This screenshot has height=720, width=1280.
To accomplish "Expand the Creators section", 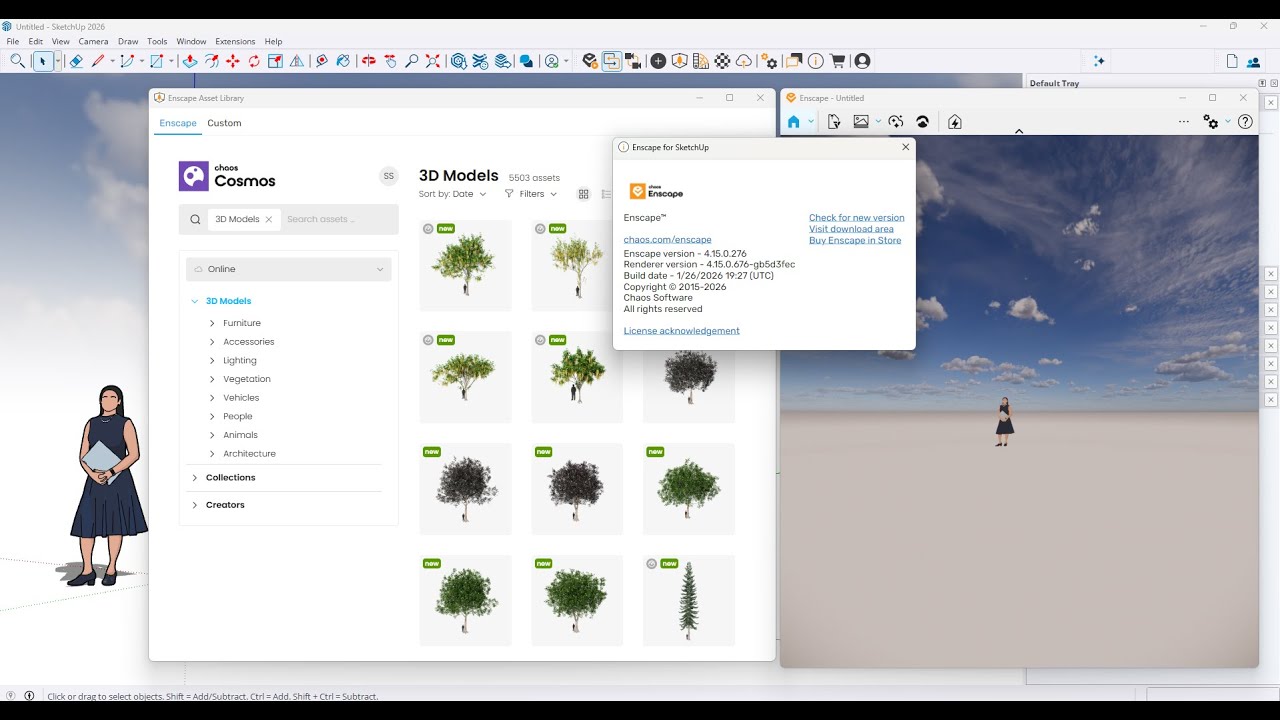I will pos(195,505).
